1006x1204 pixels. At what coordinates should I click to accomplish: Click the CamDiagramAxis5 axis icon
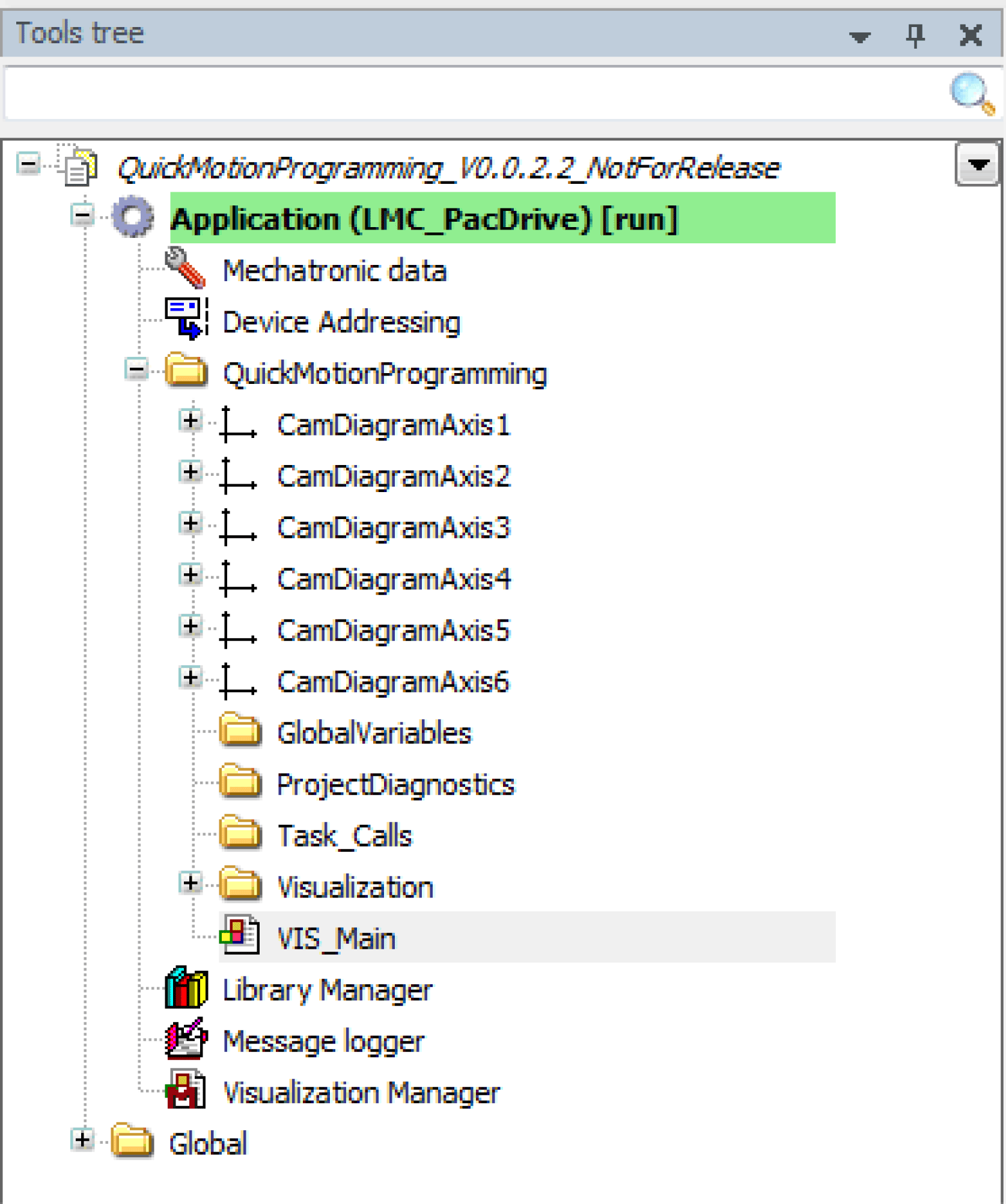[238, 630]
